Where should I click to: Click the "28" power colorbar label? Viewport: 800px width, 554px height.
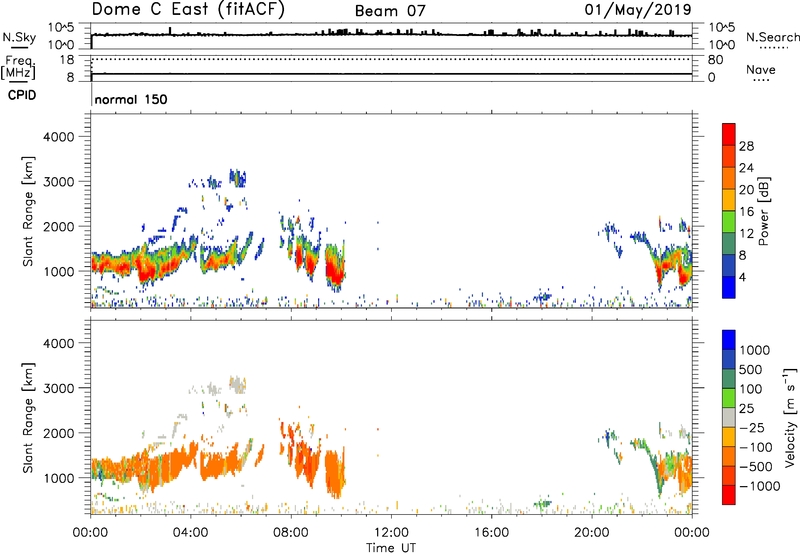click(746, 146)
